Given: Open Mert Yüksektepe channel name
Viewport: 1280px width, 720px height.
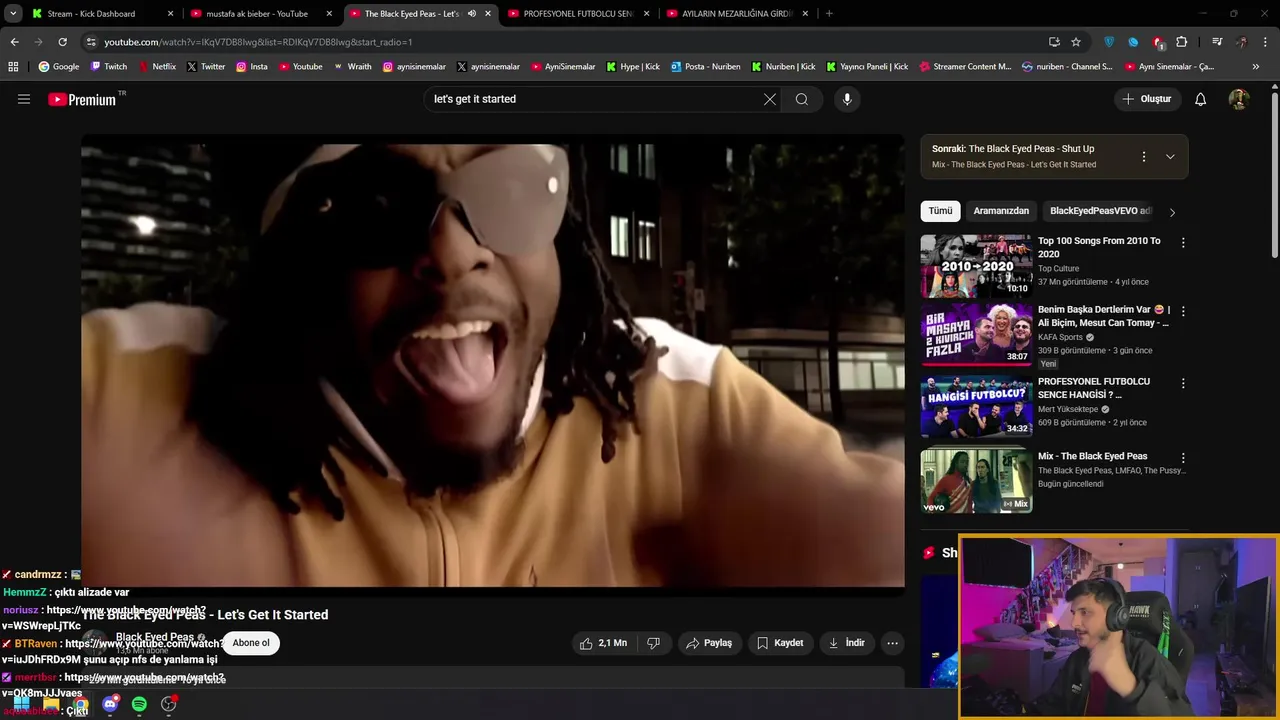Looking at the screenshot, I should pyautogui.click(x=1069, y=409).
